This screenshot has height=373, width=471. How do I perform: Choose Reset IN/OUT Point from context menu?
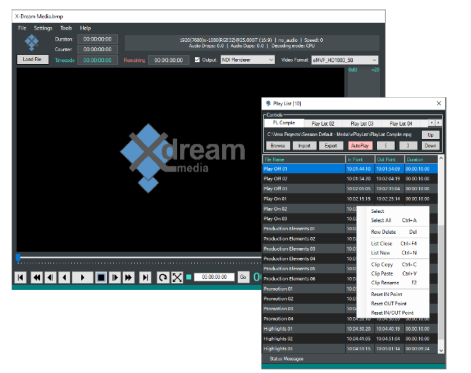point(393,313)
